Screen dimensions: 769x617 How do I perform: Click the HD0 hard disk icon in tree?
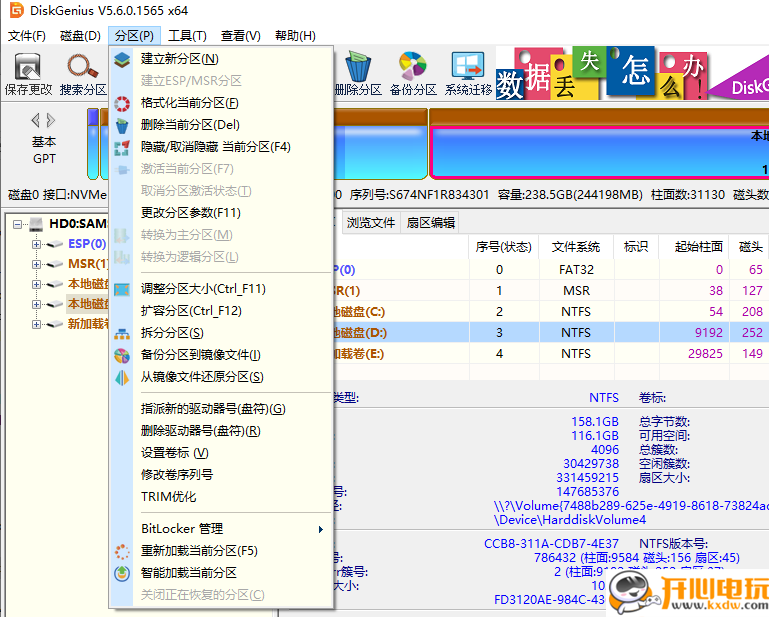(x=36, y=224)
